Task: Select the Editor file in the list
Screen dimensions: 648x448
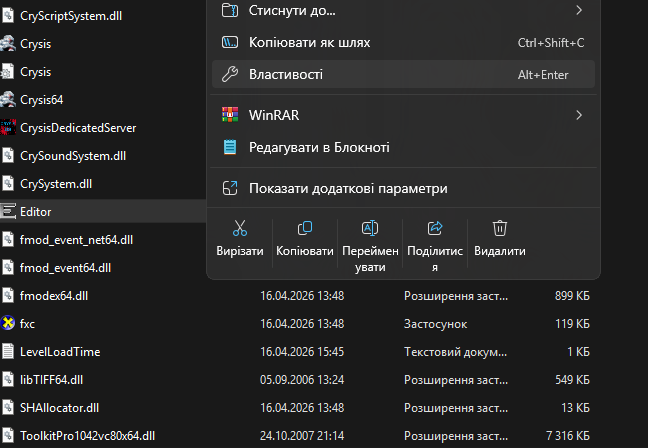Action: [103, 212]
